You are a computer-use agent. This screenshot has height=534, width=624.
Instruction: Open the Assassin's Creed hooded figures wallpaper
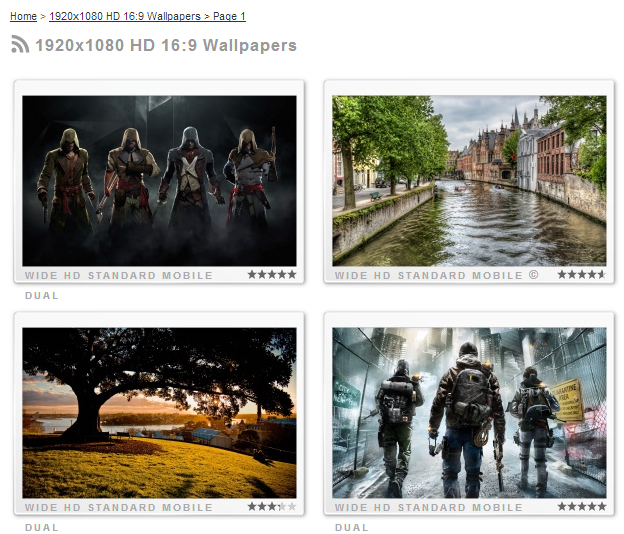coord(159,181)
